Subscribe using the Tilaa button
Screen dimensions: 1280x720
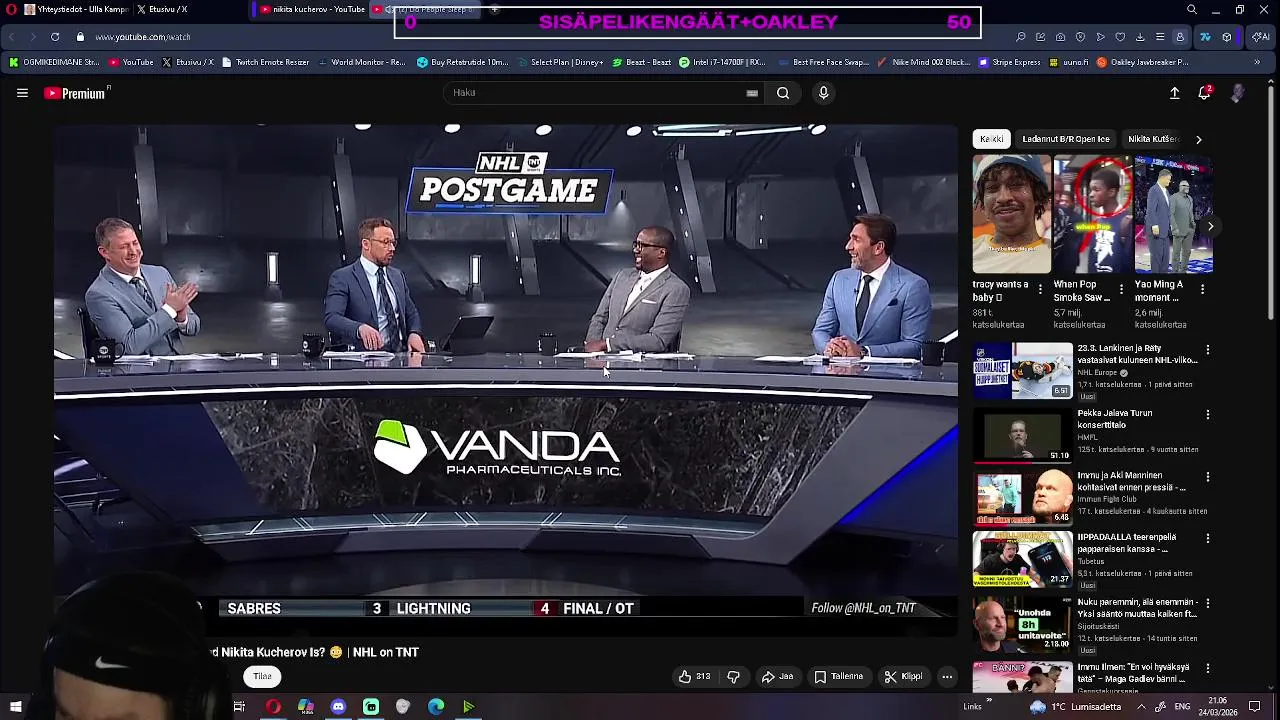tap(262, 677)
